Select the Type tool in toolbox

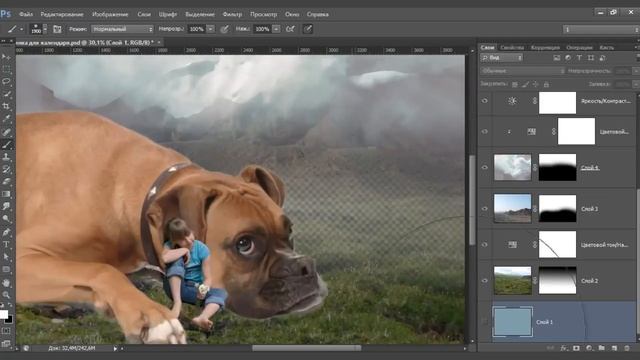coord(6,244)
